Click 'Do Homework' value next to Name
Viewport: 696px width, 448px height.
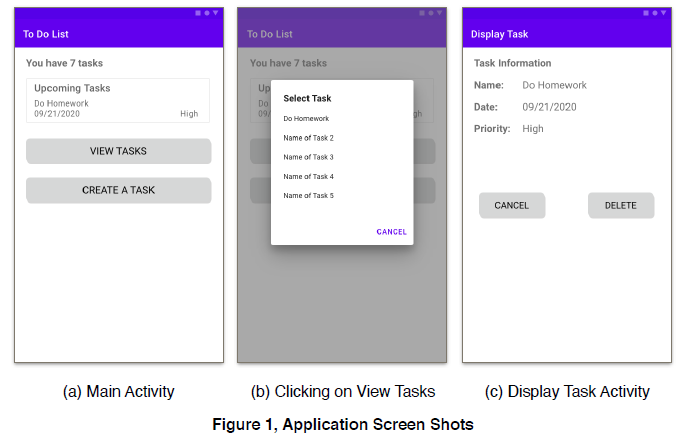click(x=554, y=85)
